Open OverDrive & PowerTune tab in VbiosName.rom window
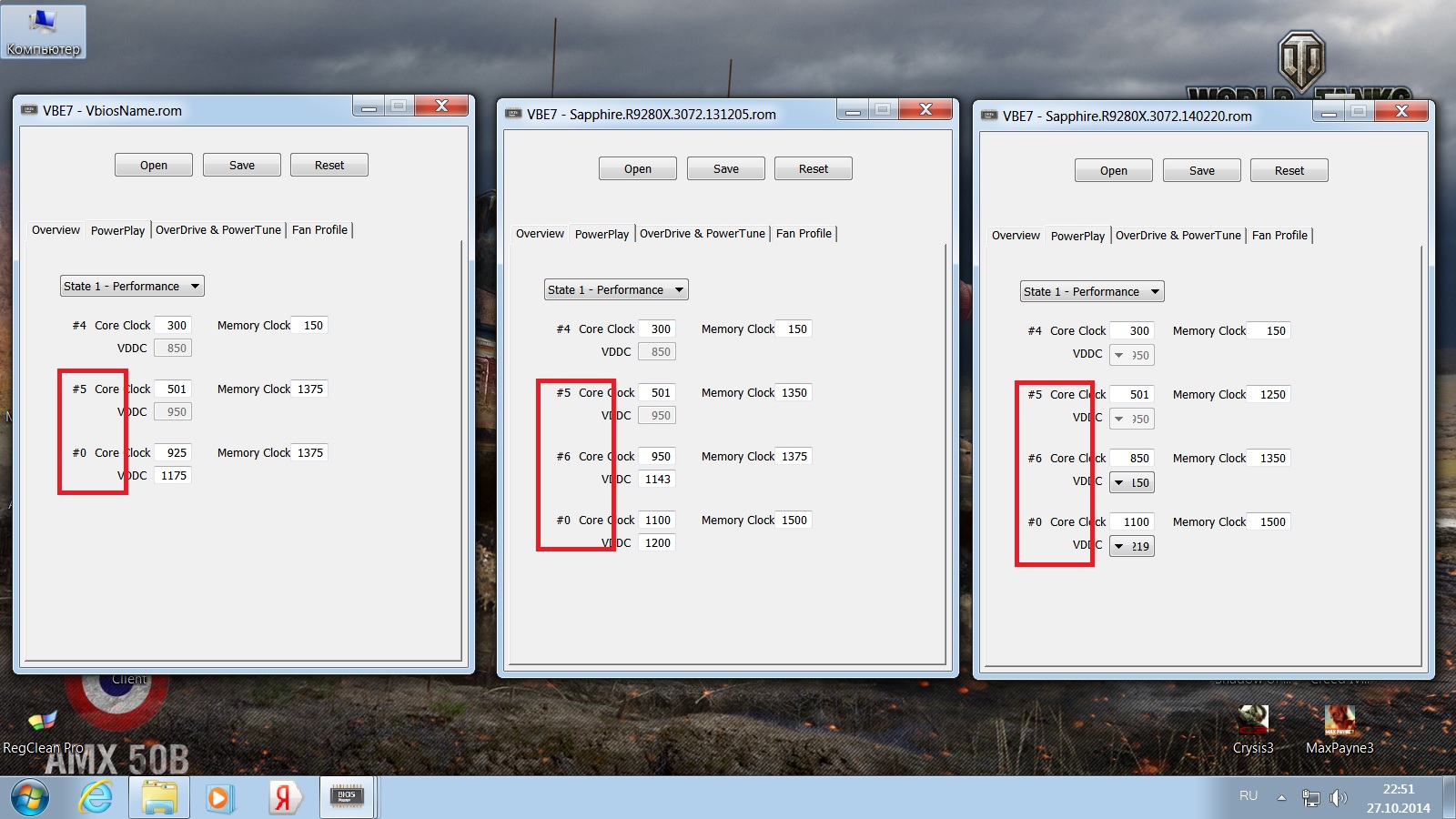 (218, 230)
